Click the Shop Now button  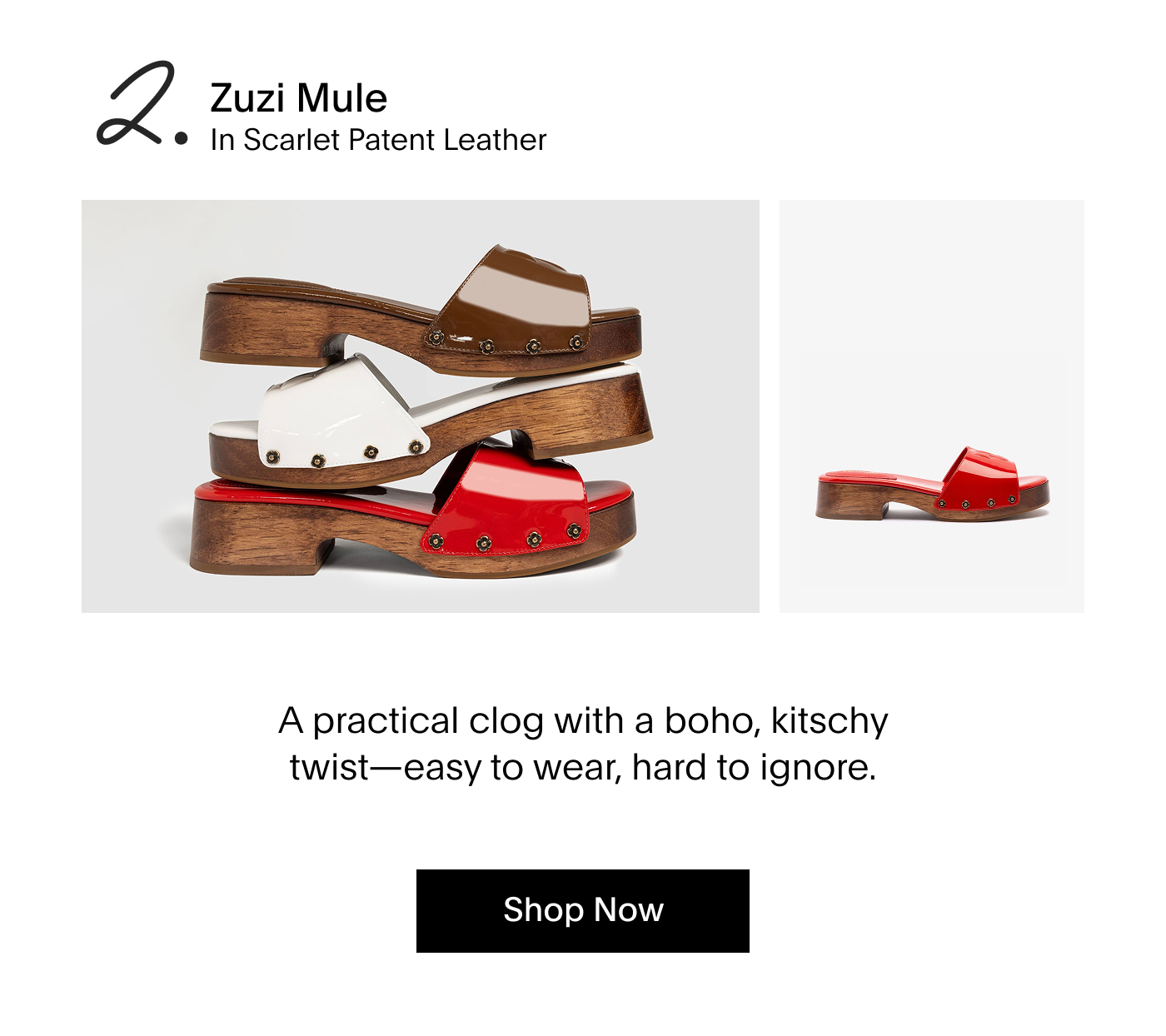tap(583, 910)
